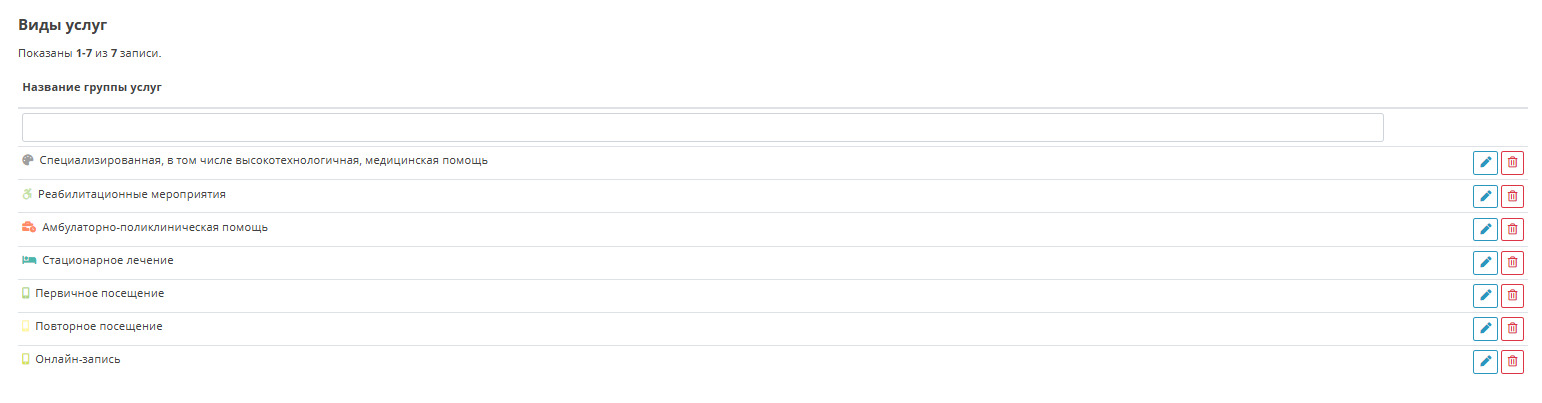Delete the Стационарное лечение row
Viewport: 1542px width, 403px height.
(x=1512, y=262)
